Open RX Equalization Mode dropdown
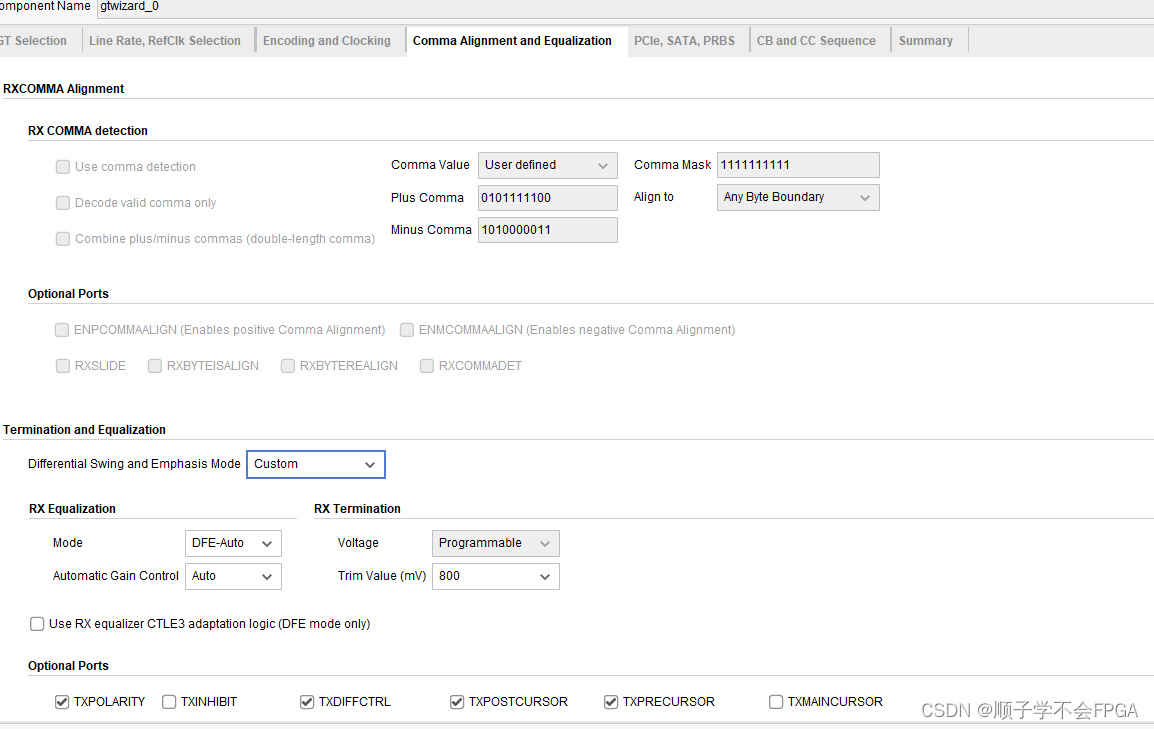Image resolution: width=1154 pixels, height=729 pixels. (233, 544)
